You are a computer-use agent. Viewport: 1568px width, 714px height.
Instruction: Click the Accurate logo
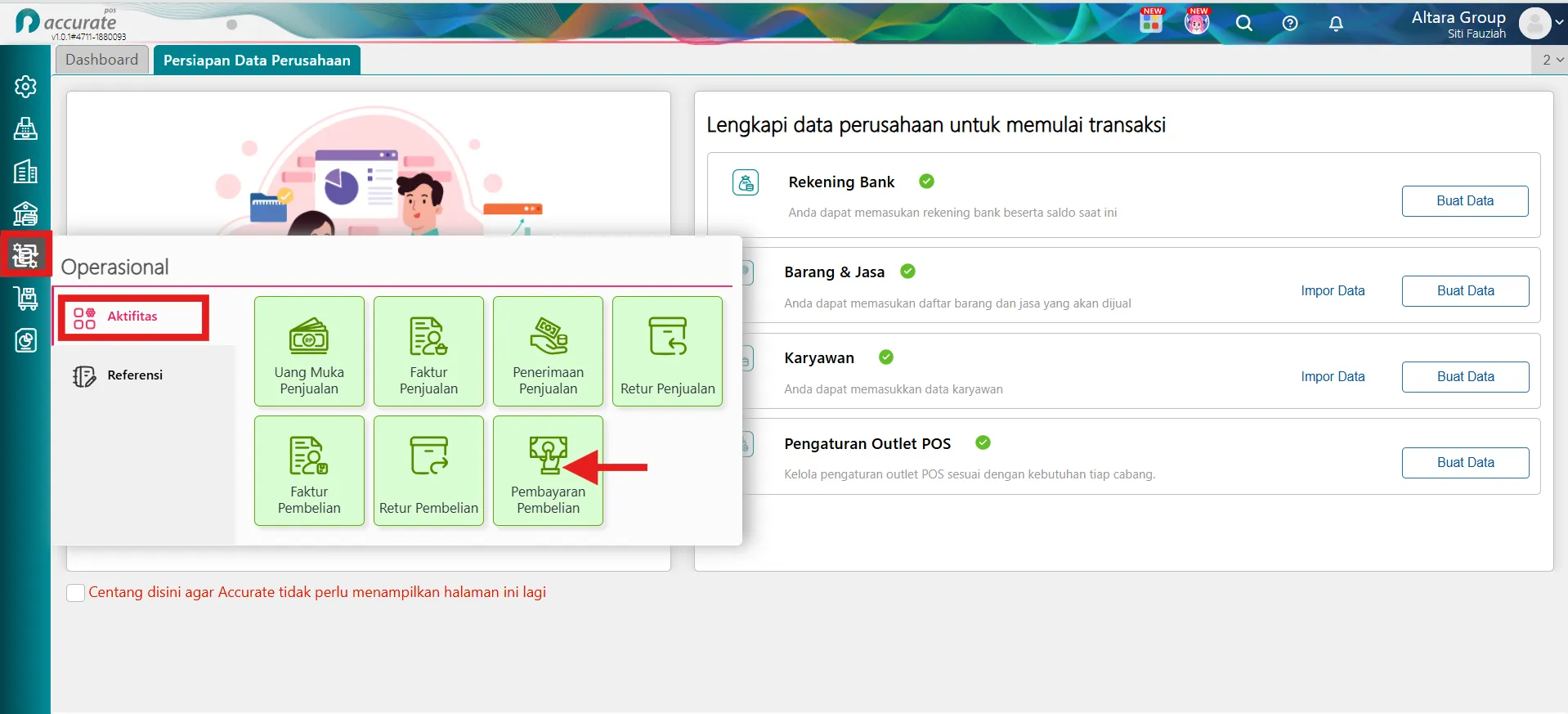pyautogui.click(x=67, y=22)
